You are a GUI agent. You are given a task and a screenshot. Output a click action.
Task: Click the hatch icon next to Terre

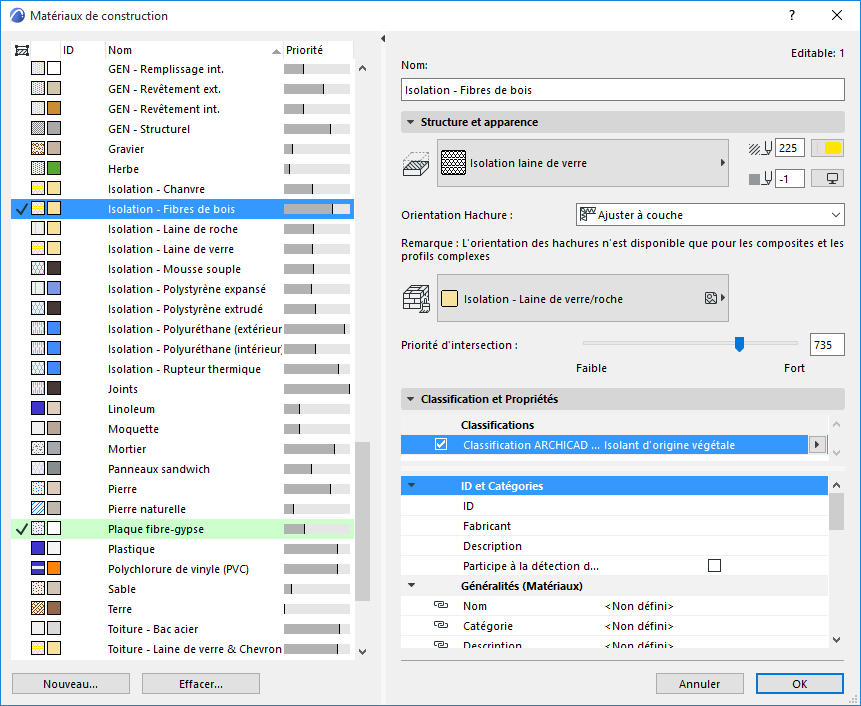pos(38,608)
